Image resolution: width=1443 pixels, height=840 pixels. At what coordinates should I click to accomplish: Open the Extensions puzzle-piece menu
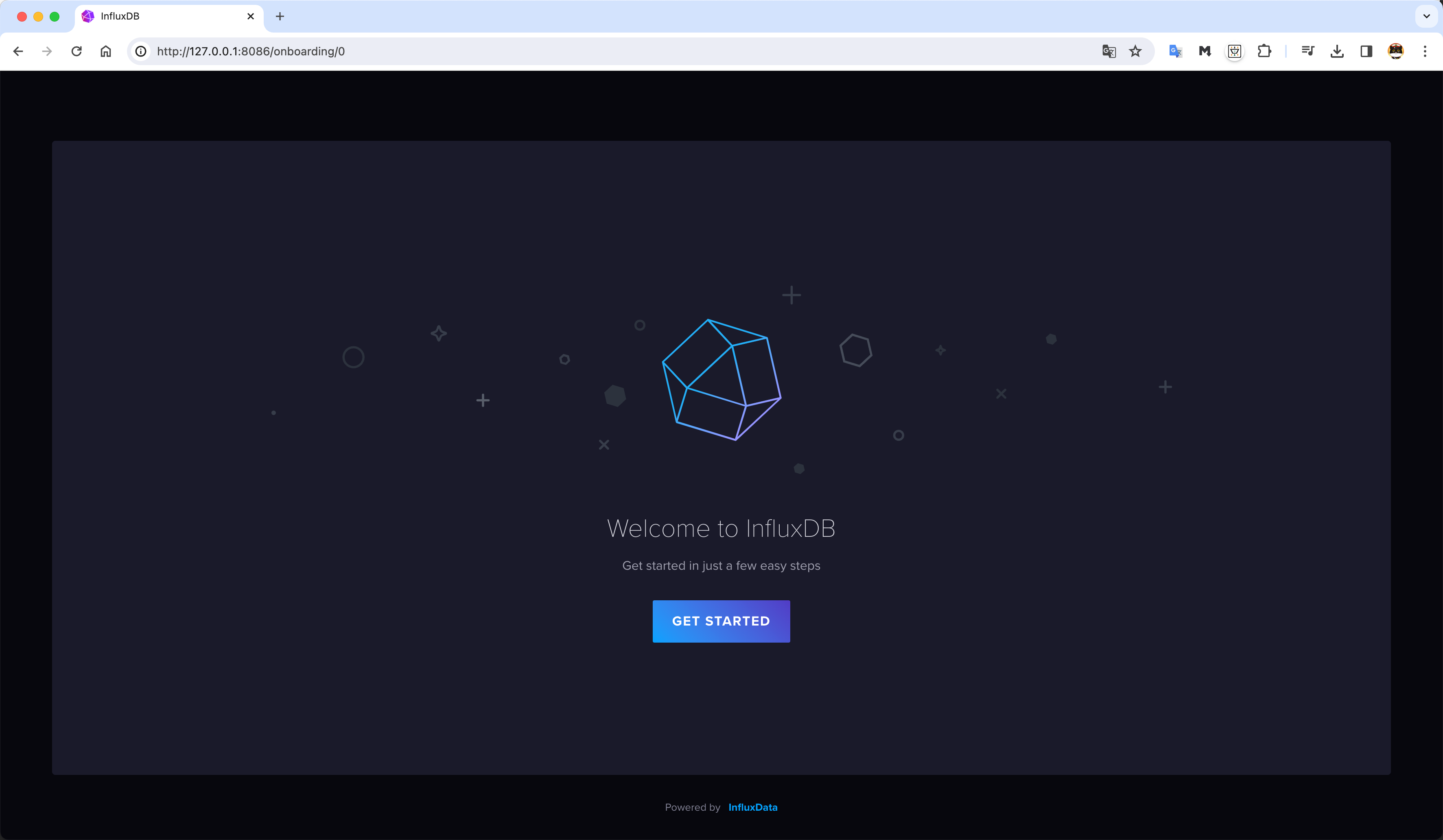click(1264, 52)
